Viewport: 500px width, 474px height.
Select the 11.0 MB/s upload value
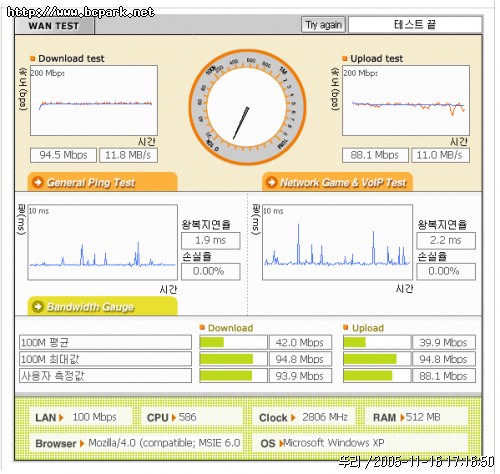coord(440,155)
